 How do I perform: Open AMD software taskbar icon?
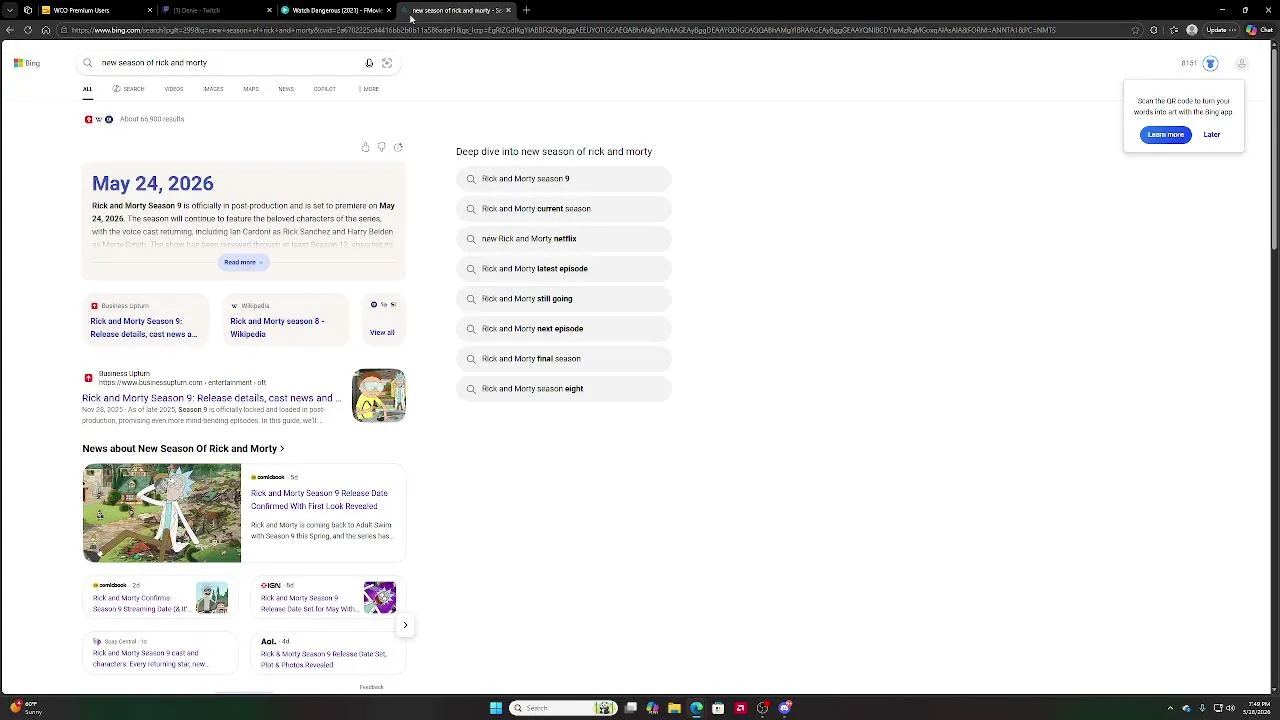point(740,708)
